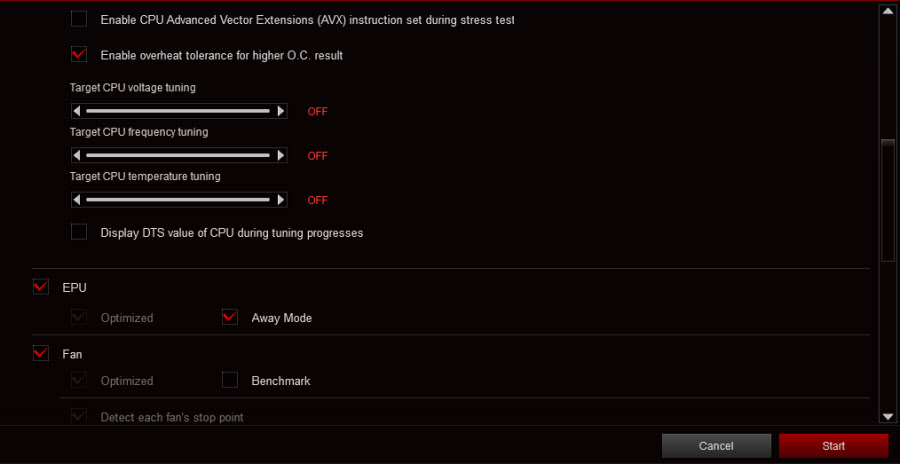
Task: Click left arrow of CPU frequency tuning slider
Action: tap(77, 155)
